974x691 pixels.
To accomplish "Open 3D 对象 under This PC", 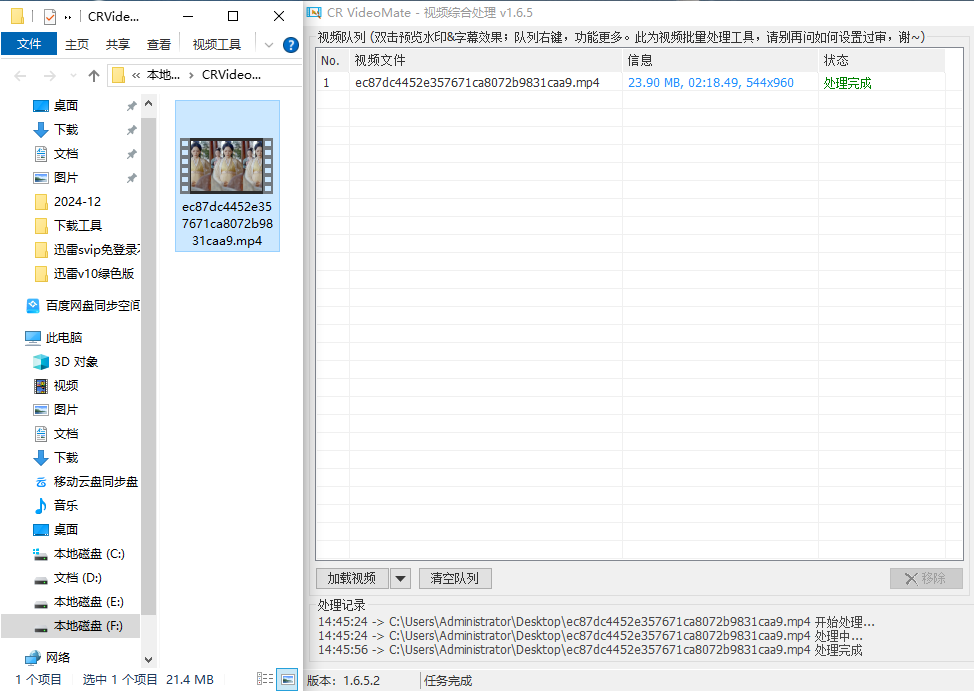I will point(75,362).
